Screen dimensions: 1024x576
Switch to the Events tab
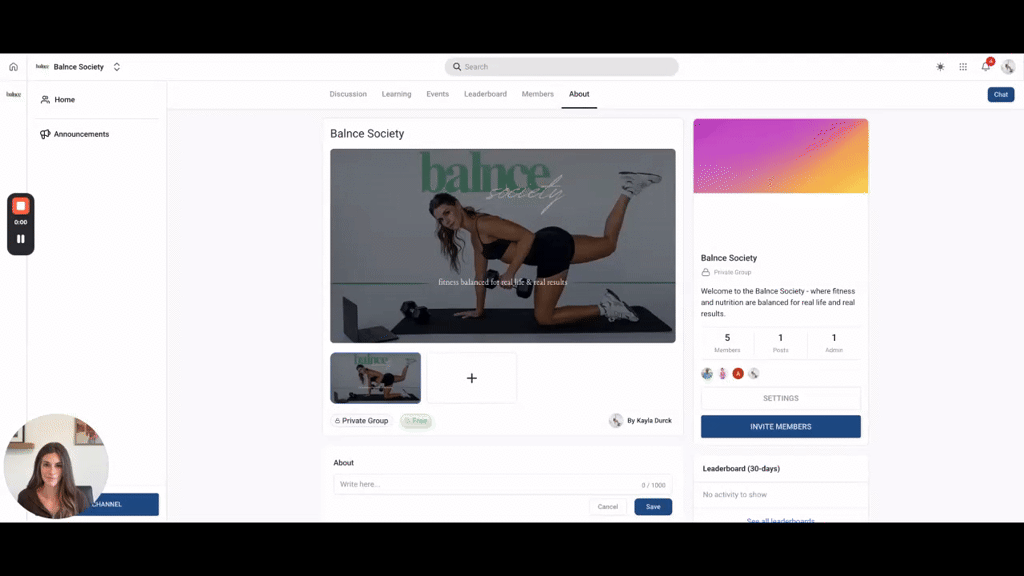(438, 94)
